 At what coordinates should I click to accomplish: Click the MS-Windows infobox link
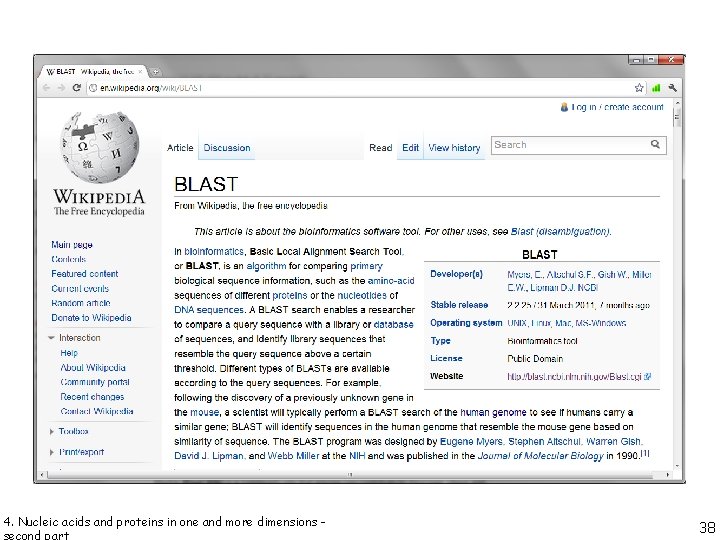600,323
